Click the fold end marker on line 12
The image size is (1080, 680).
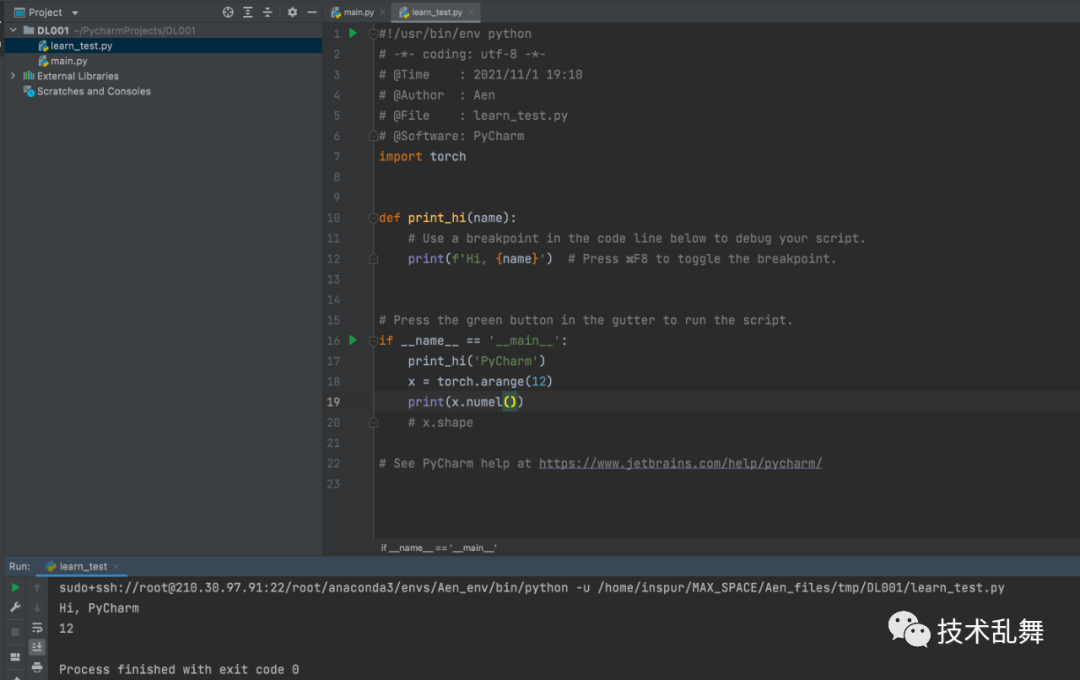(373, 259)
